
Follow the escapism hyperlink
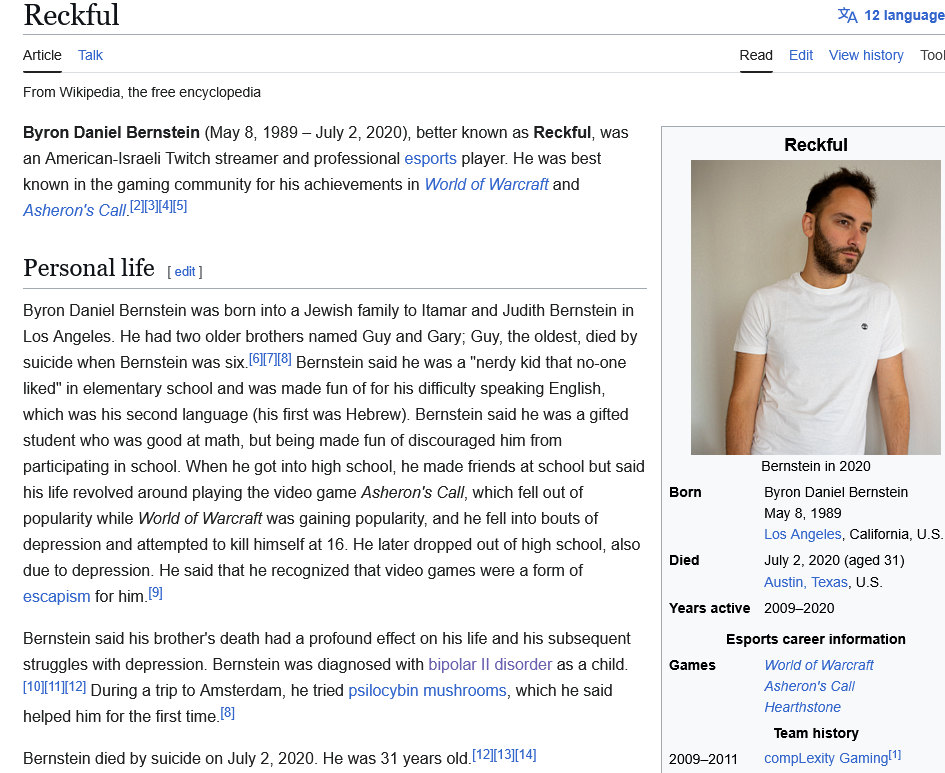pyautogui.click(x=56, y=596)
